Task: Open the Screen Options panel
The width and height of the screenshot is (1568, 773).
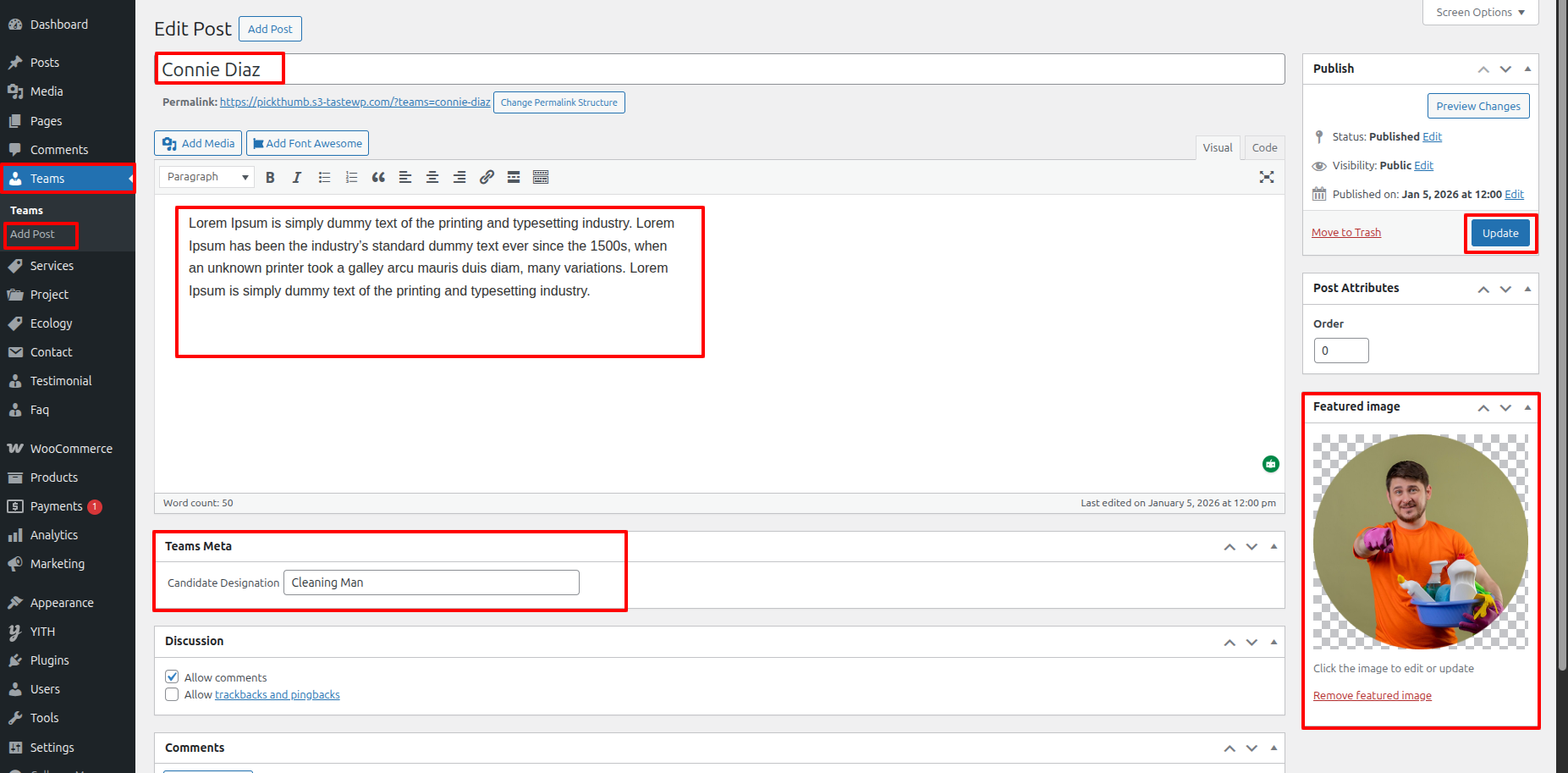Action: 1480,13
